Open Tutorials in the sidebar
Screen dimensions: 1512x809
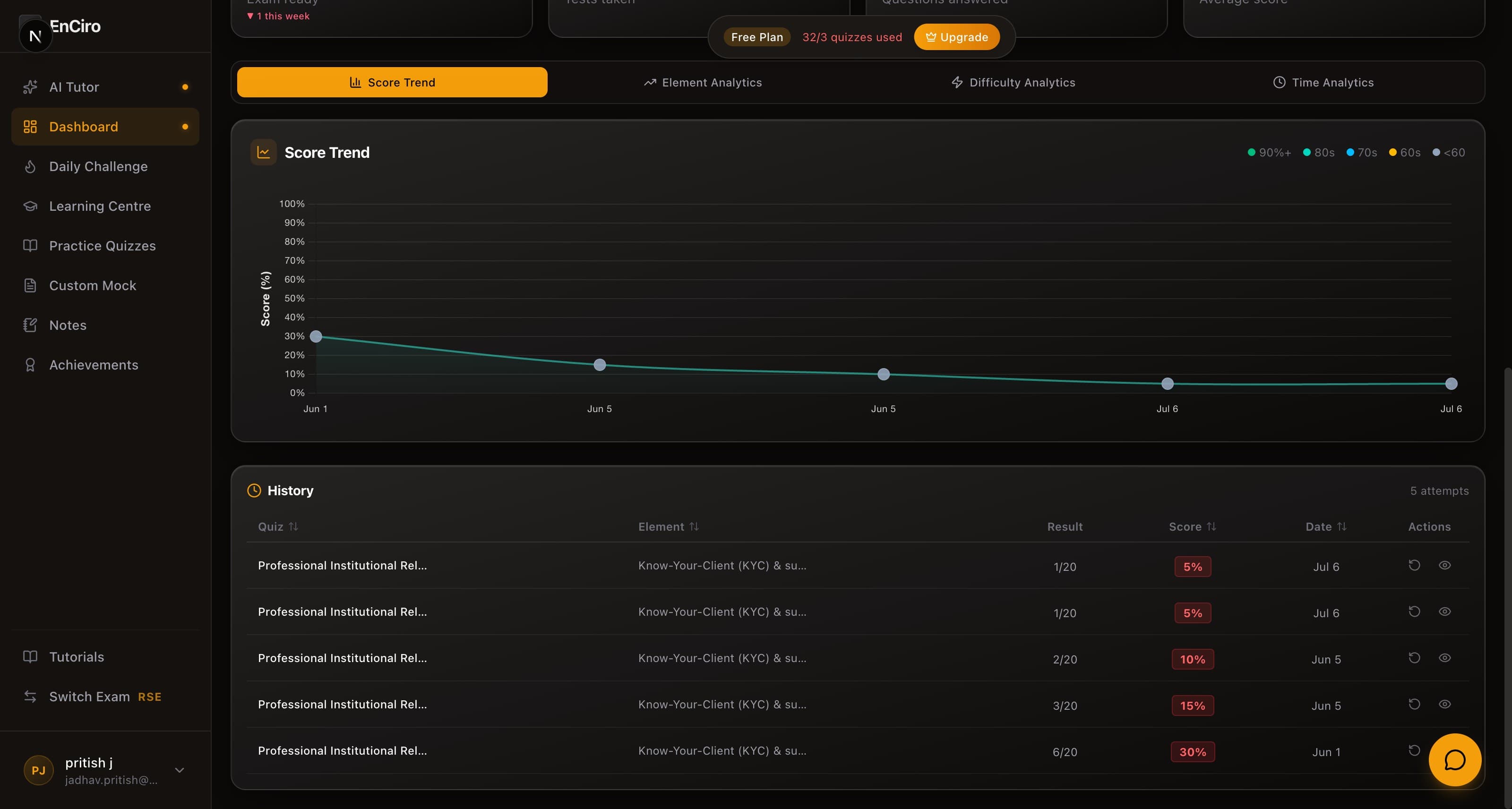click(105, 656)
